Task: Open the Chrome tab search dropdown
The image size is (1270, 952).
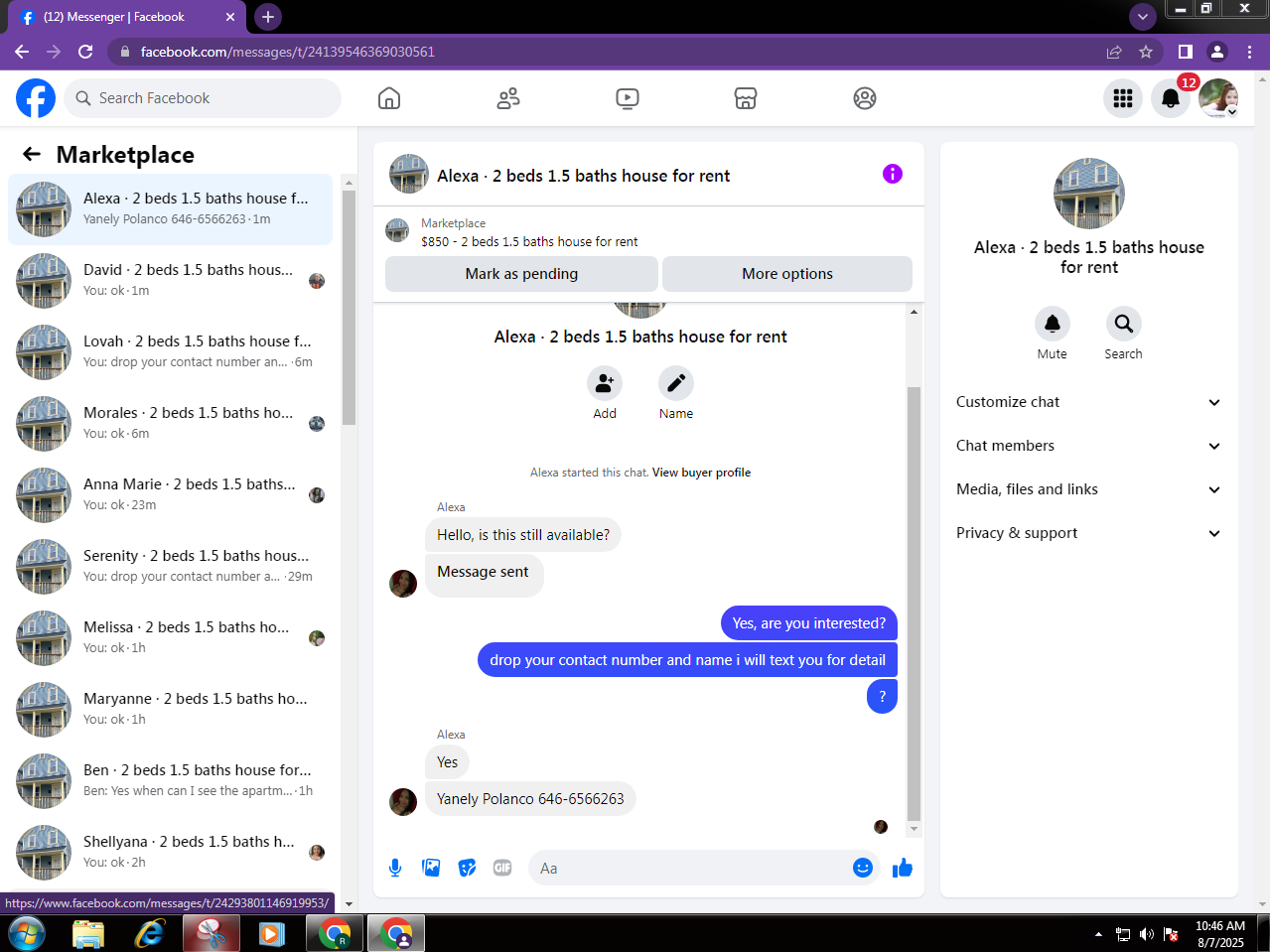Action: click(x=1143, y=16)
